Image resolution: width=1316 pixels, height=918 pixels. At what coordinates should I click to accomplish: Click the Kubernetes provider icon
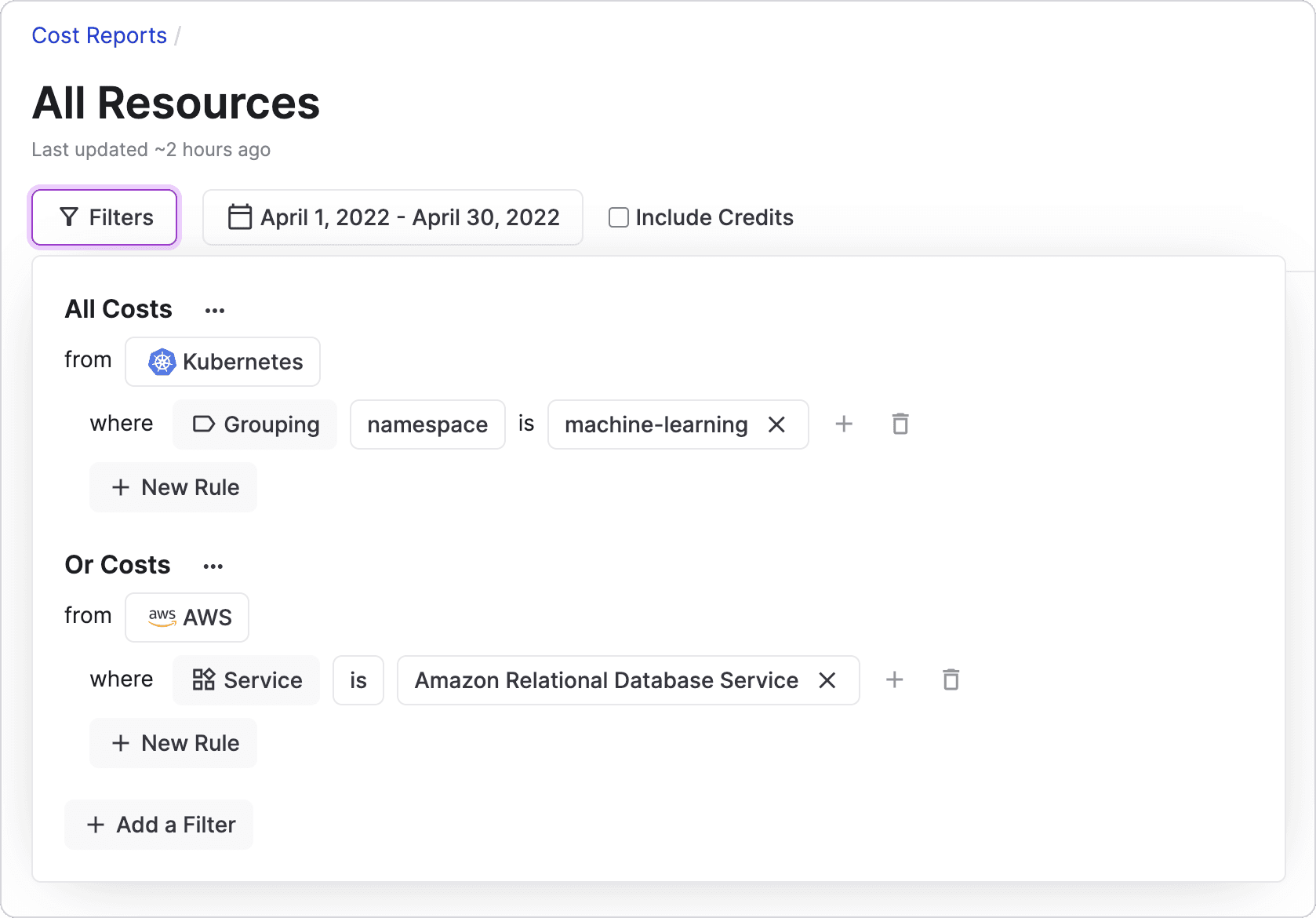161,362
